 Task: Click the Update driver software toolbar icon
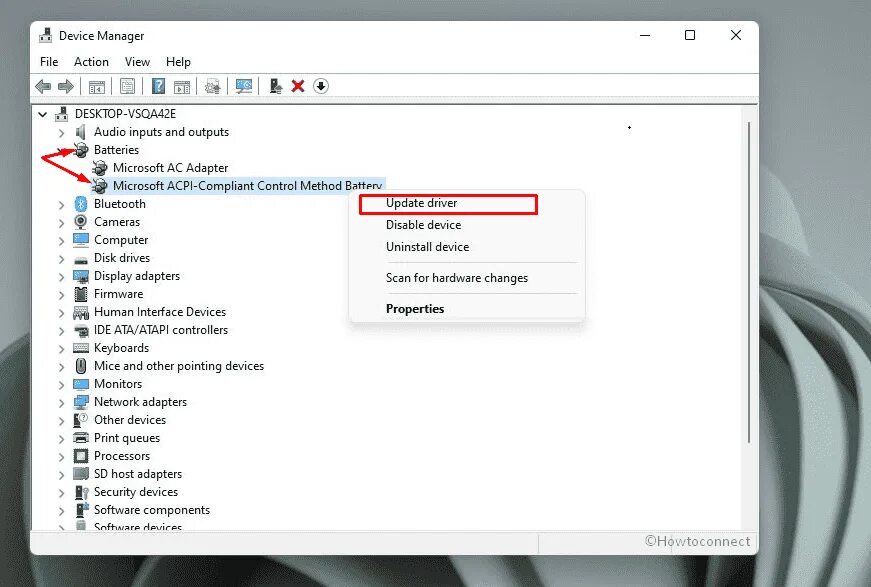213,86
